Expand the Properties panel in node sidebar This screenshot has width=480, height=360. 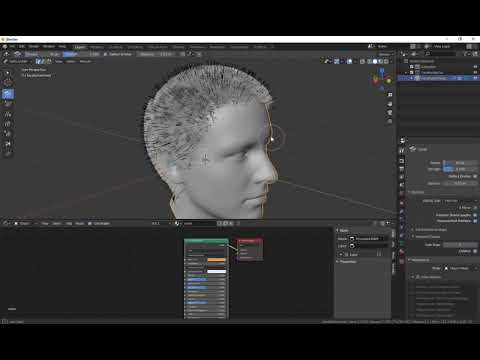coord(346,262)
